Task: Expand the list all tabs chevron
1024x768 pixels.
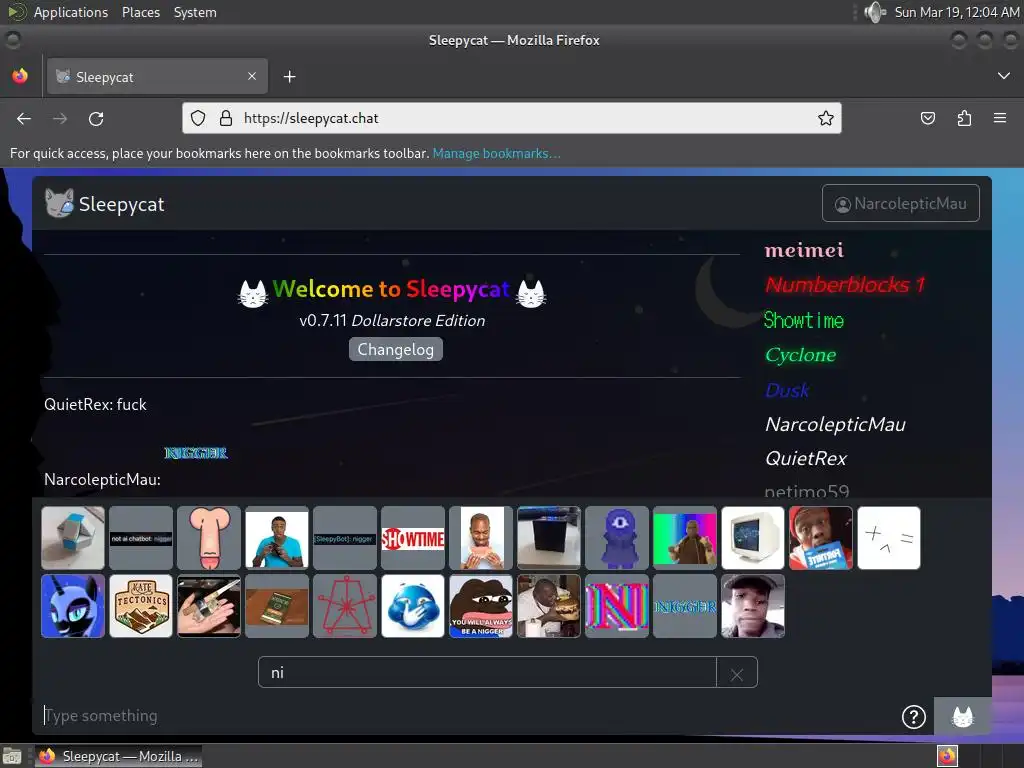Action: point(1004,76)
